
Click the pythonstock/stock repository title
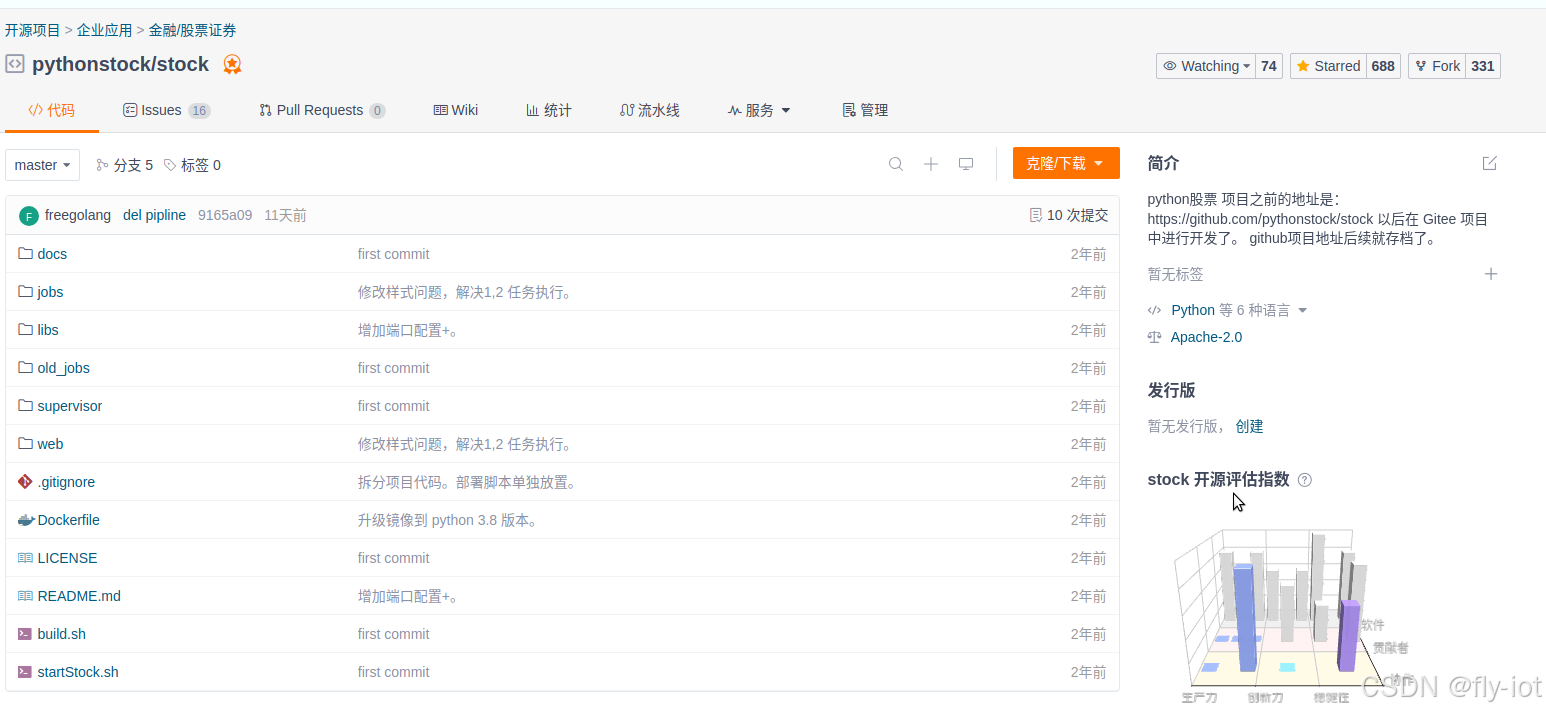click(120, 65)
